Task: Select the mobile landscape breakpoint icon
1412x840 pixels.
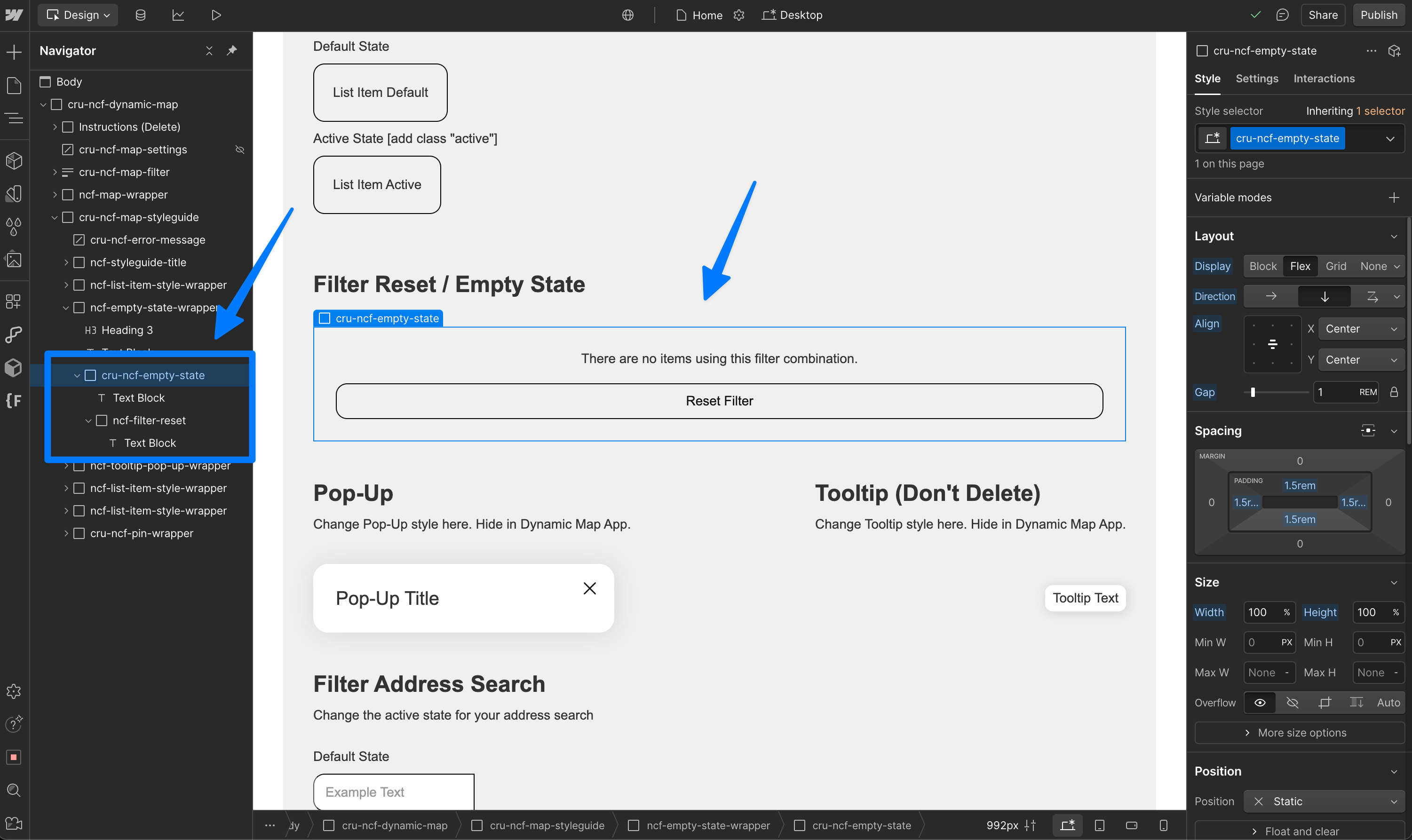Action: (x=1131, y=825)
